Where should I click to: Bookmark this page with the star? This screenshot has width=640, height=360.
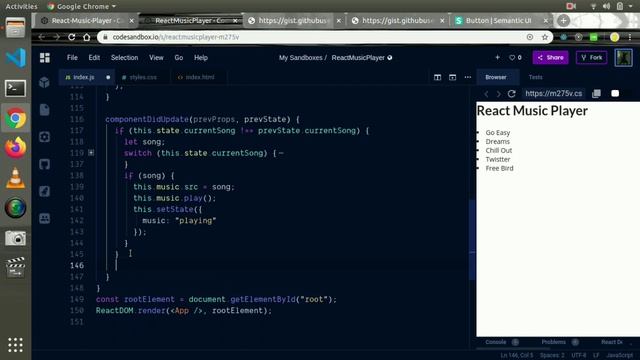(545, 37)
